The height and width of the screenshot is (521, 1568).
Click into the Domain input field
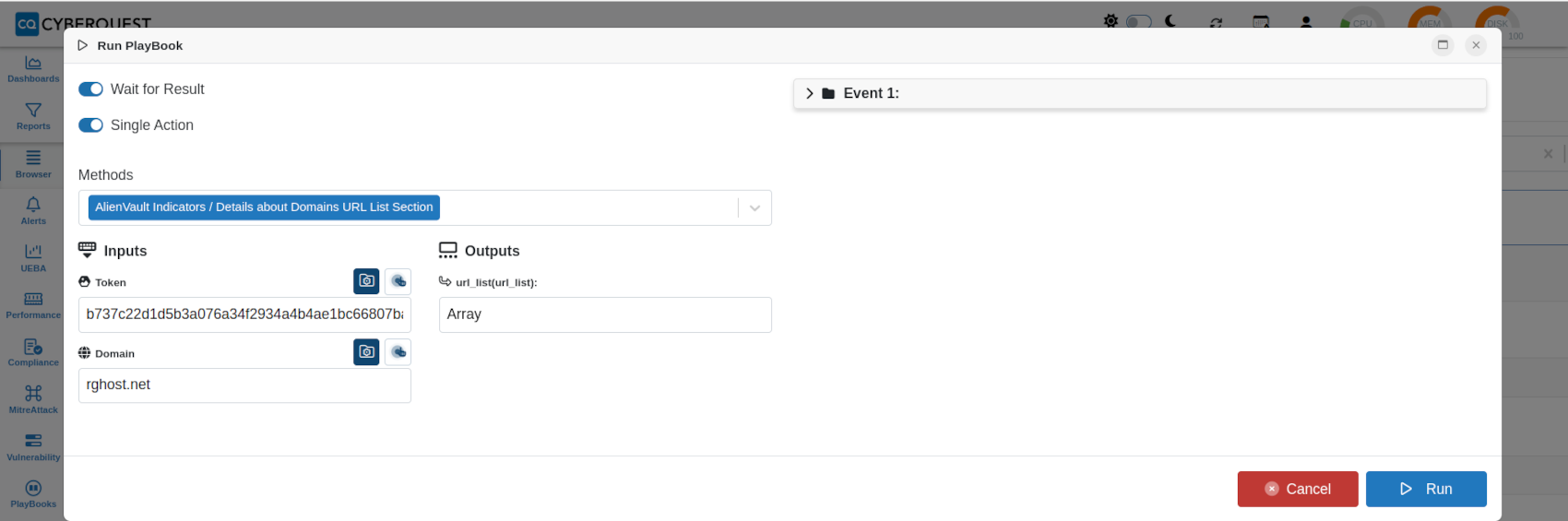coord(244,385)
